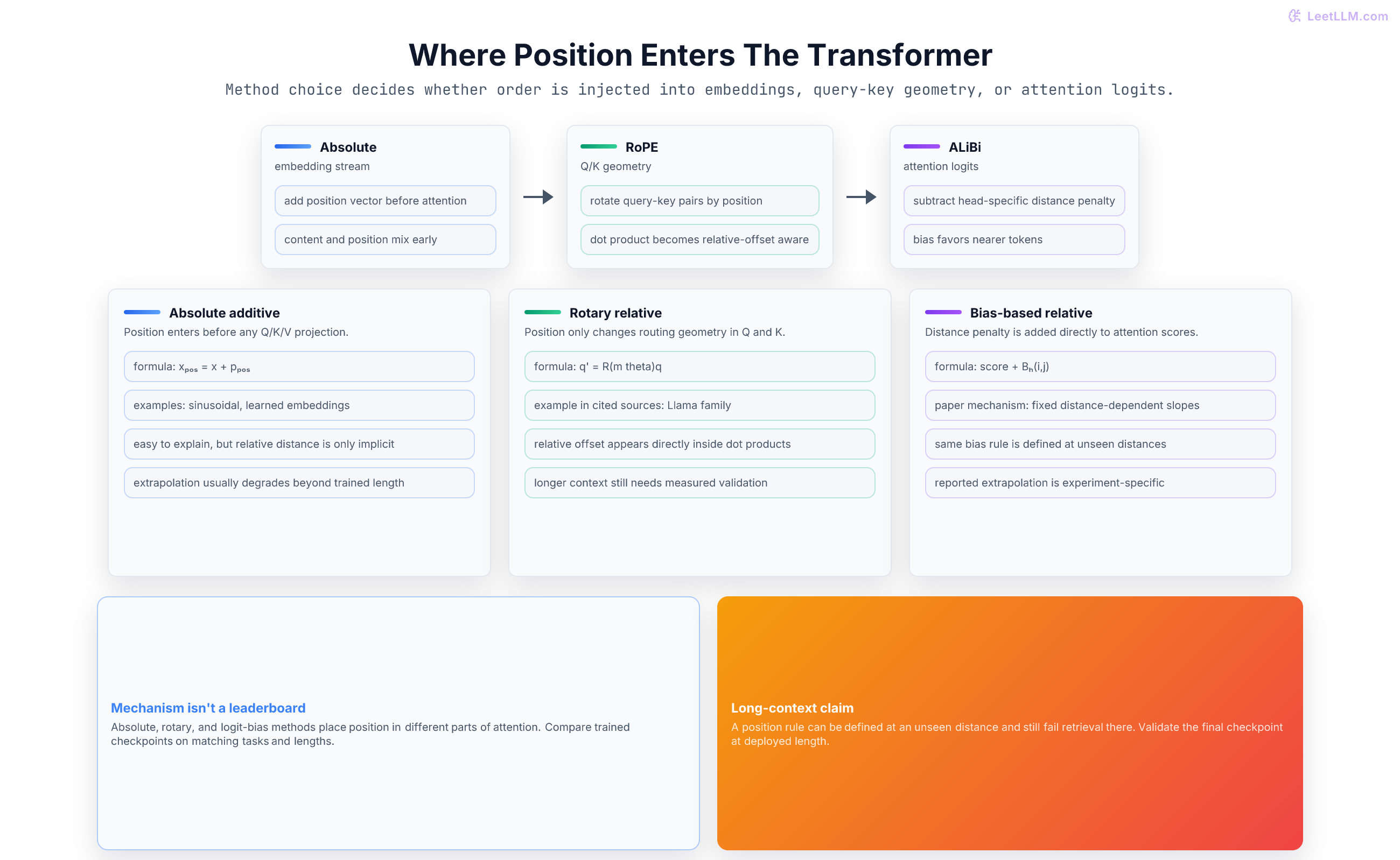Click 'Distance penalty is added directly' line
Image resolution: width=1400 pixels, height=860 pixels.
click(1061, 332)
